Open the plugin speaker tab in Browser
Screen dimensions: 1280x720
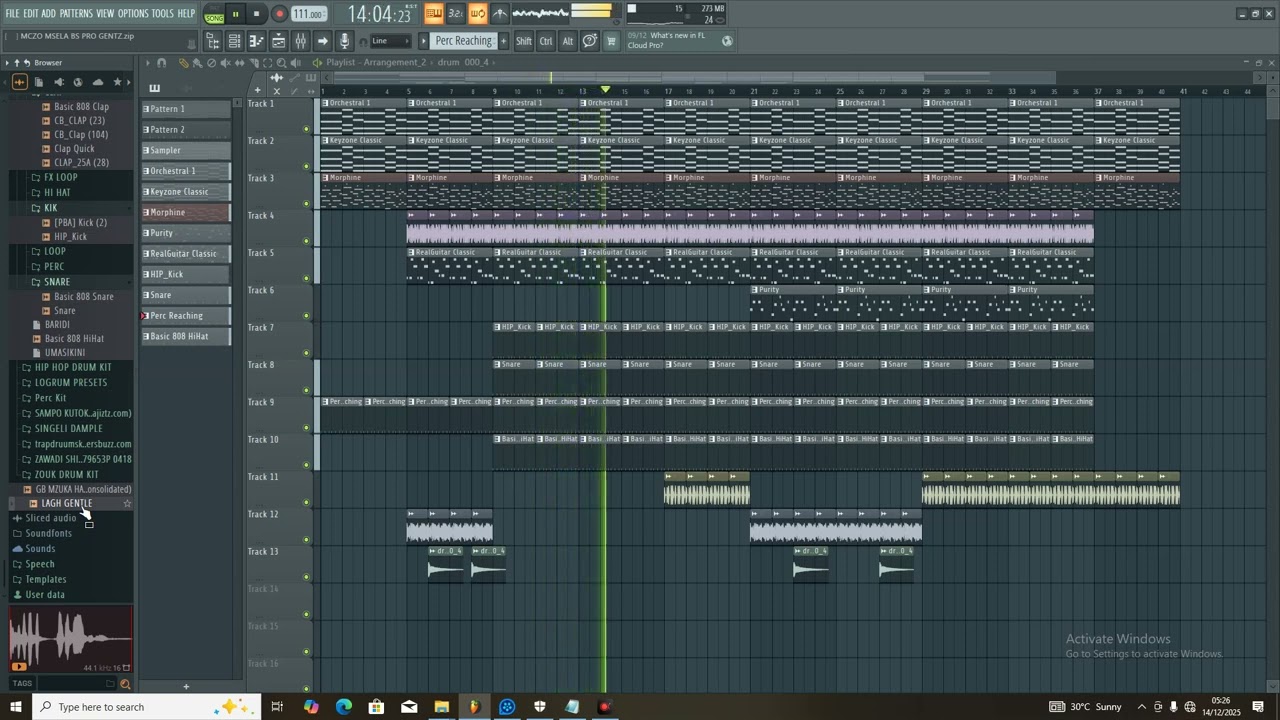(x=58, y=82)
